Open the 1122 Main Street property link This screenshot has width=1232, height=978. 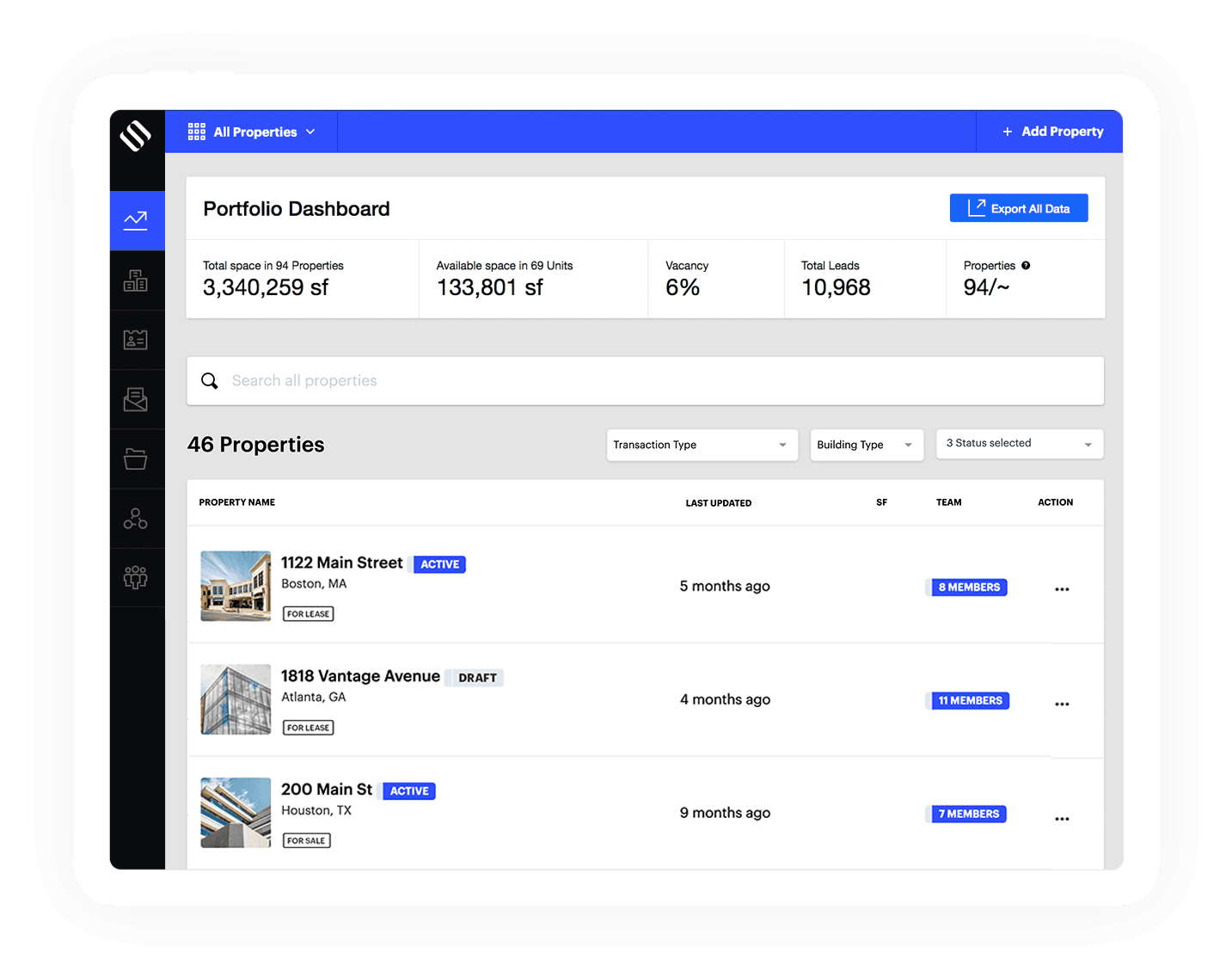pyautogui.click(x=342, y=563)
